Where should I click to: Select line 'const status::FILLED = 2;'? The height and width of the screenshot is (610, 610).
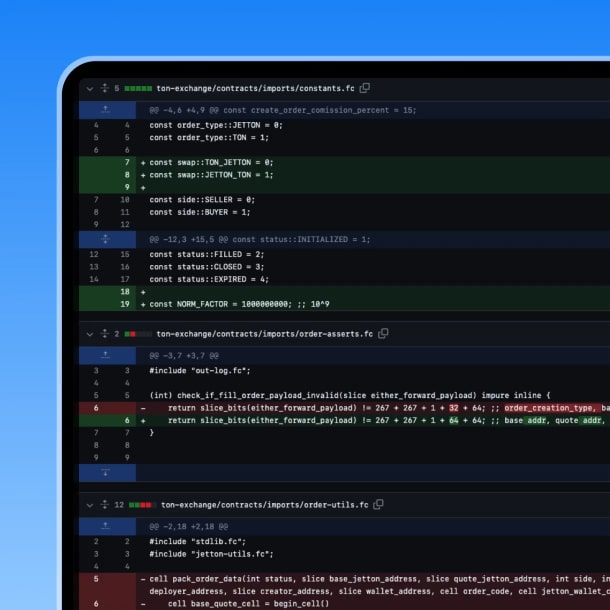[207, 254]
